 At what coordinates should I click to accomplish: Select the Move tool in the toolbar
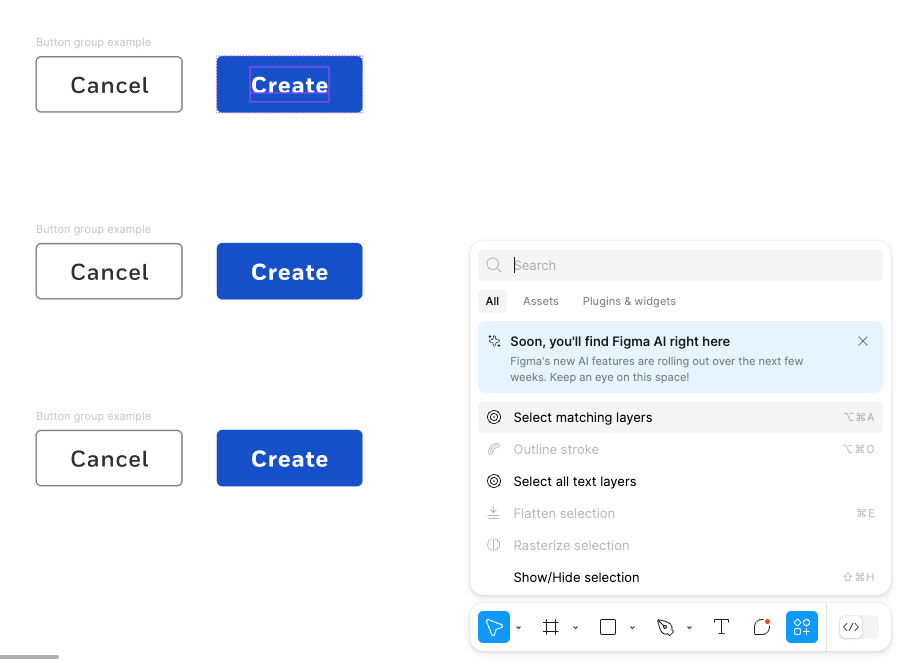(493, 627)
